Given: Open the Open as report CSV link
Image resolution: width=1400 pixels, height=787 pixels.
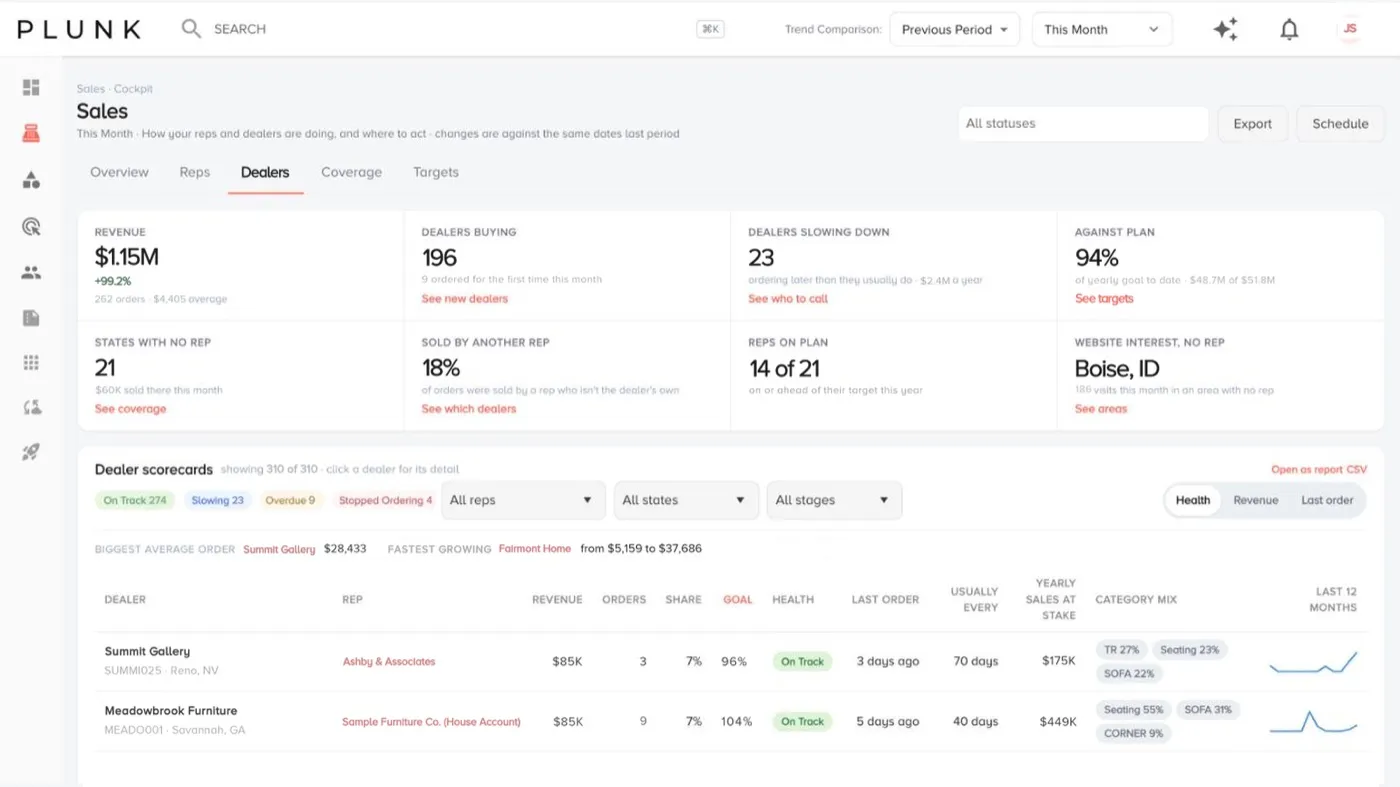Looking at the screenshot, I should (x=1319, y=469).
